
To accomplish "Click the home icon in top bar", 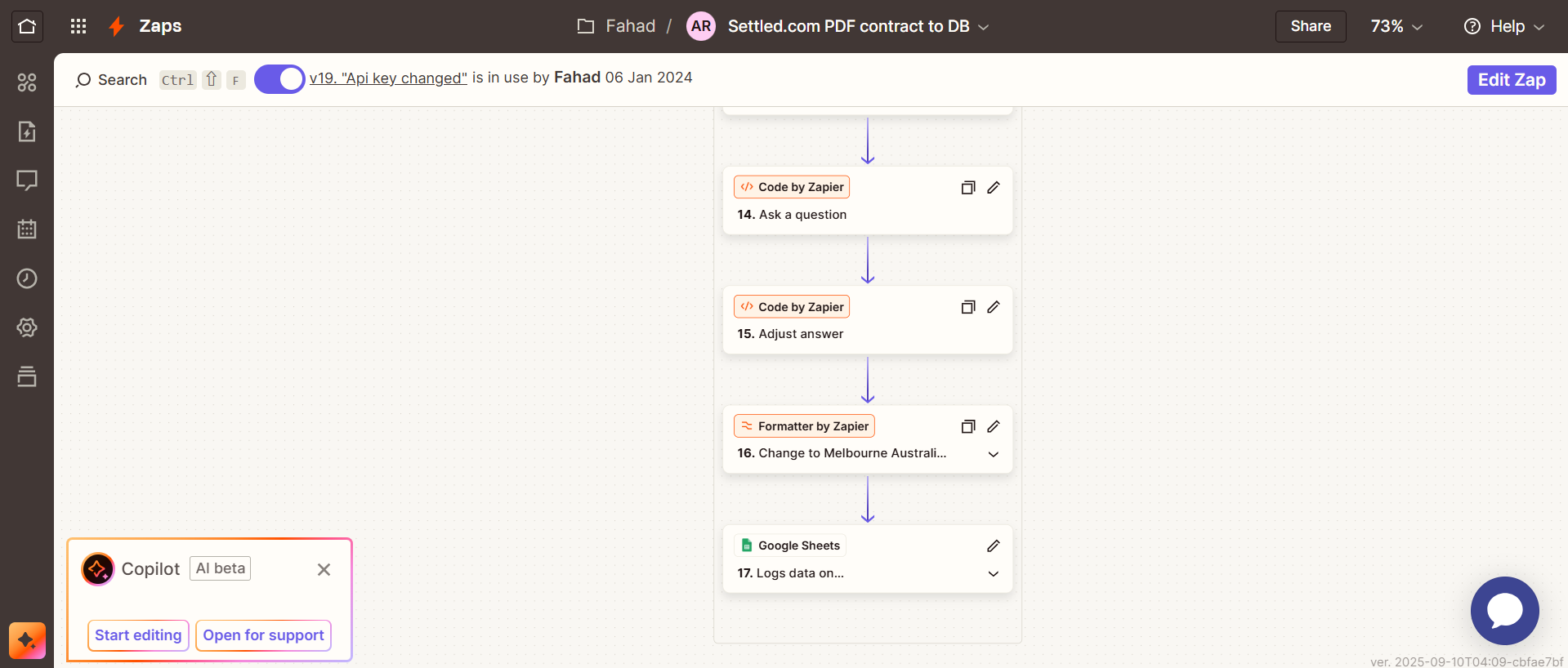I will point(27,26).
